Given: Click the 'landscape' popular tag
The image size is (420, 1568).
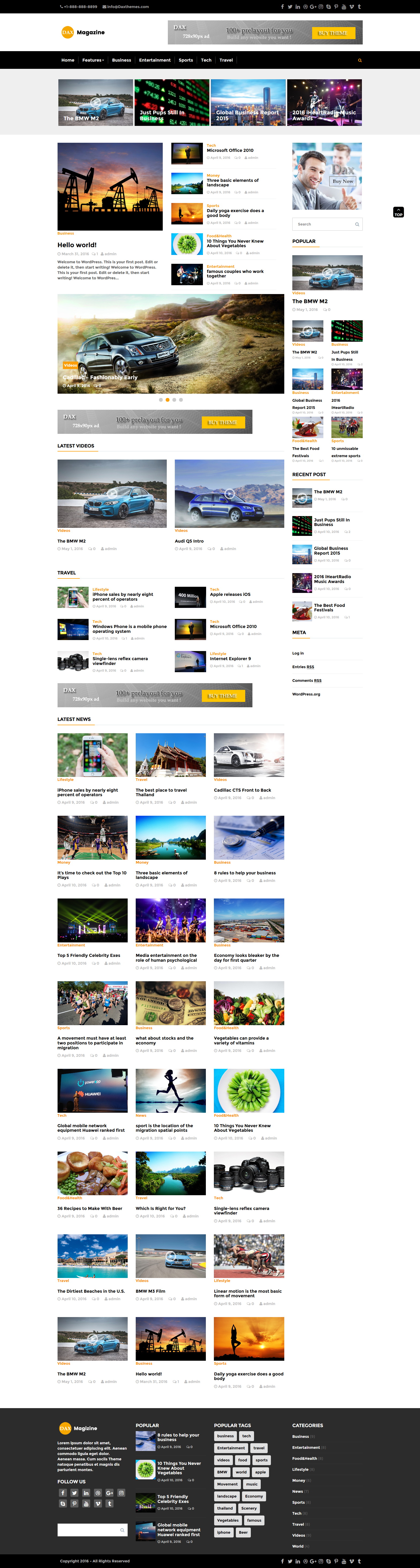Looking at the screenshot, I should (227, 1496).
